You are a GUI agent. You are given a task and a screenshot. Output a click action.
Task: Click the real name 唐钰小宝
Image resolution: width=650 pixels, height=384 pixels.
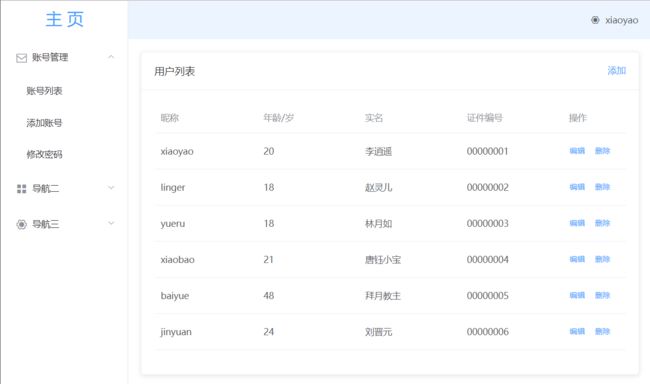(383, 260)
